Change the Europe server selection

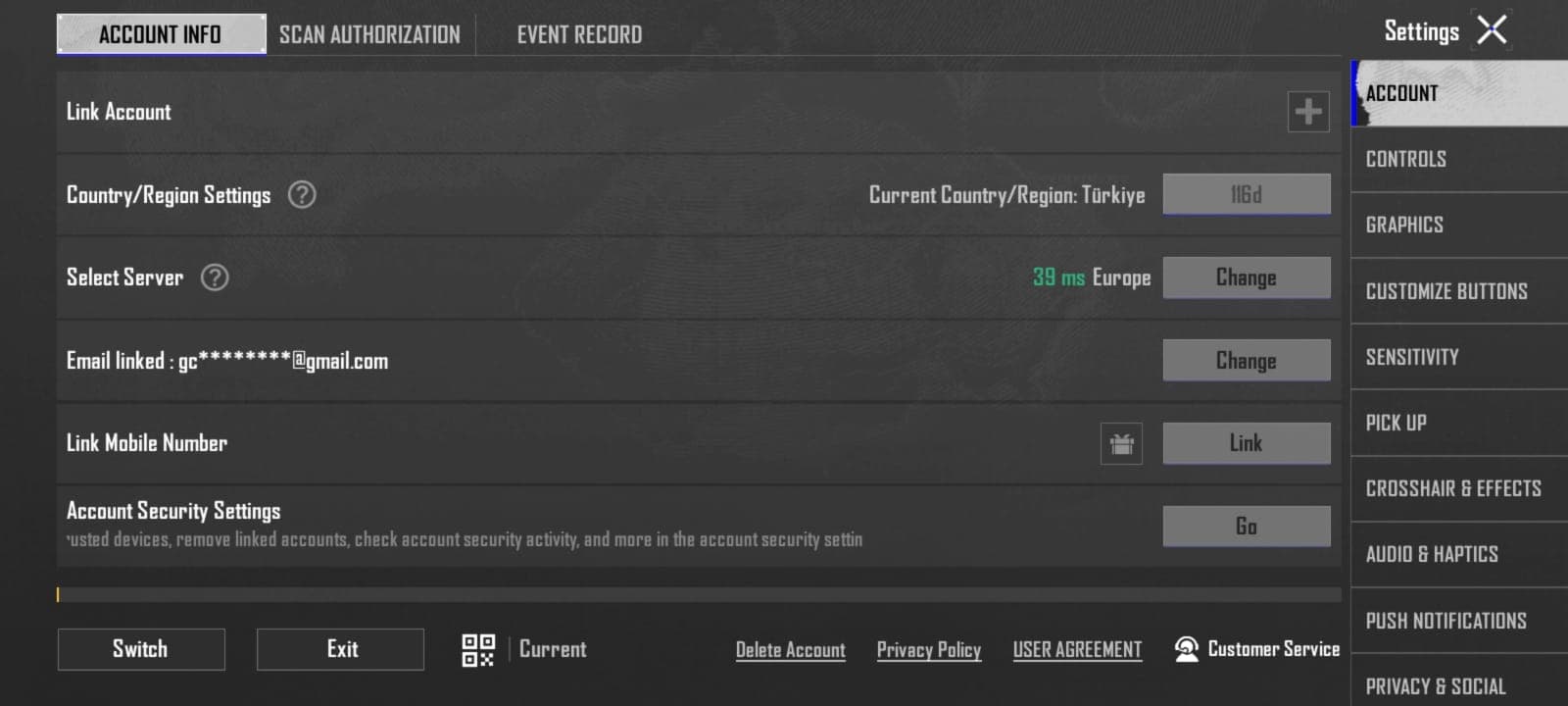(x=1247, y=277)
